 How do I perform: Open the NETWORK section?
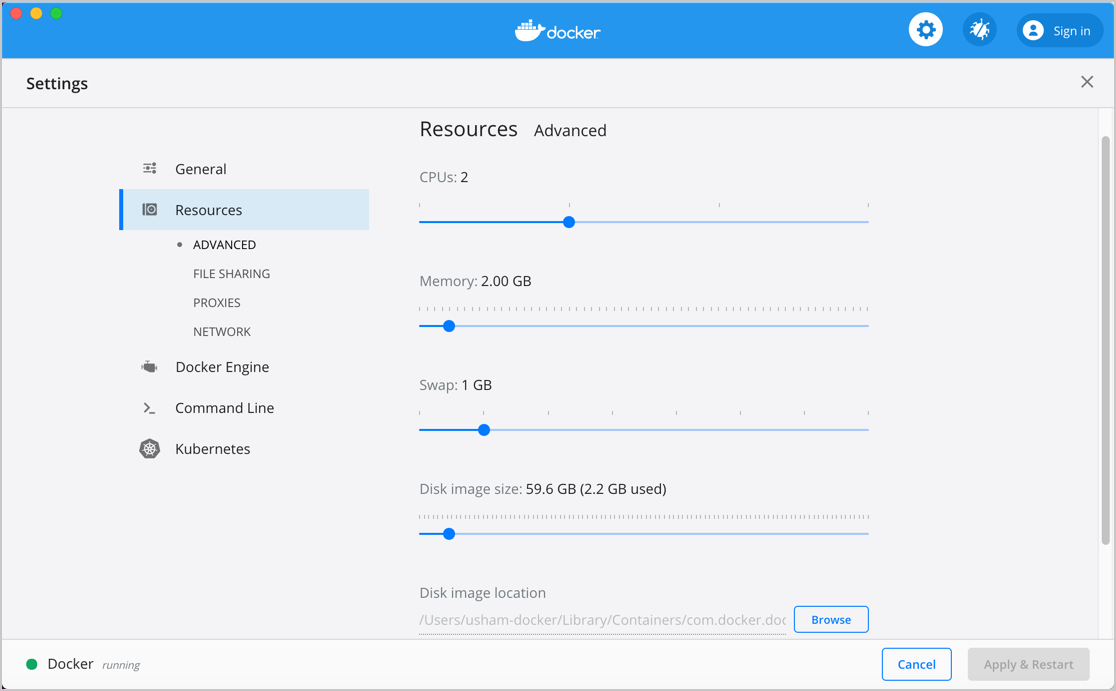tap(221, 331)
